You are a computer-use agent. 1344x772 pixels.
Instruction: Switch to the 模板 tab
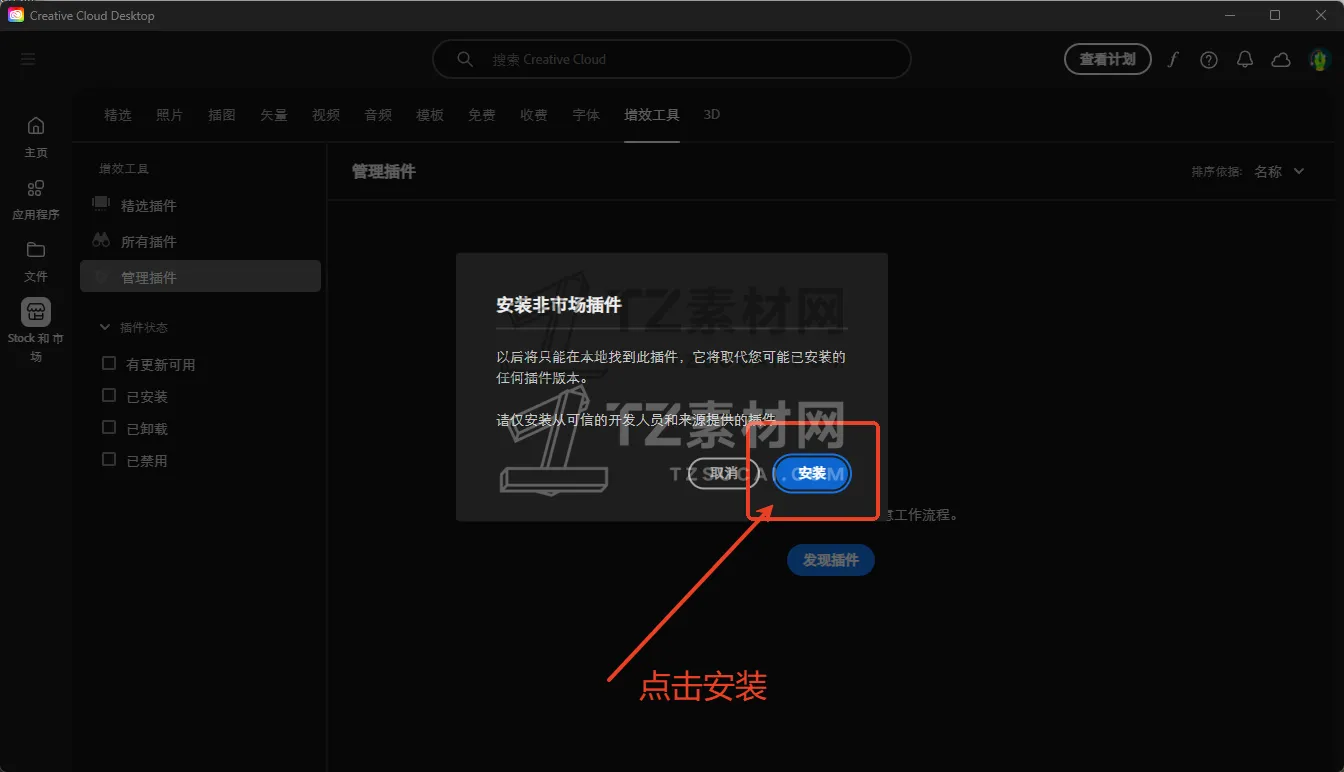430,115
